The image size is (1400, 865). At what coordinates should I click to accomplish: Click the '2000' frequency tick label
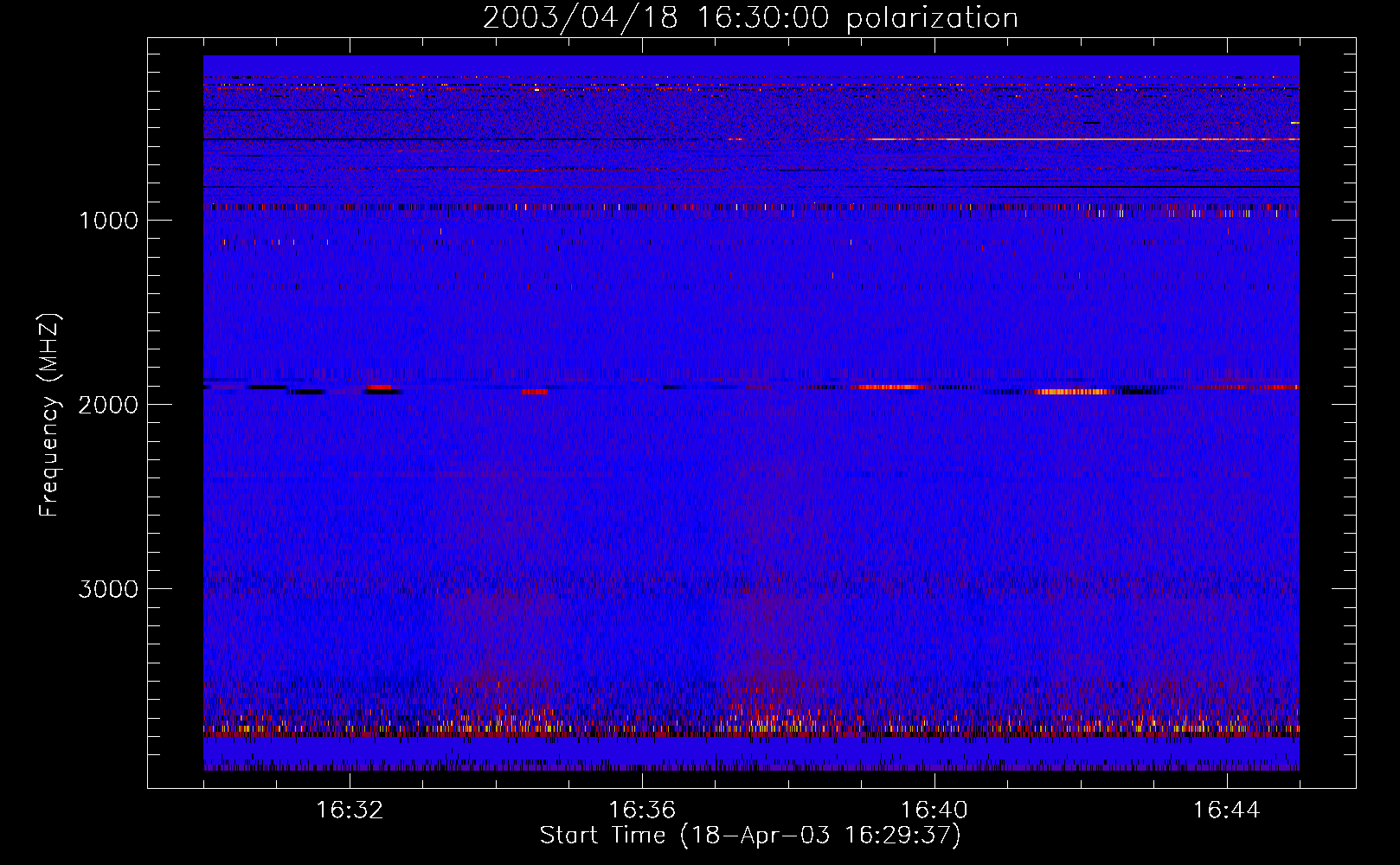108,405
